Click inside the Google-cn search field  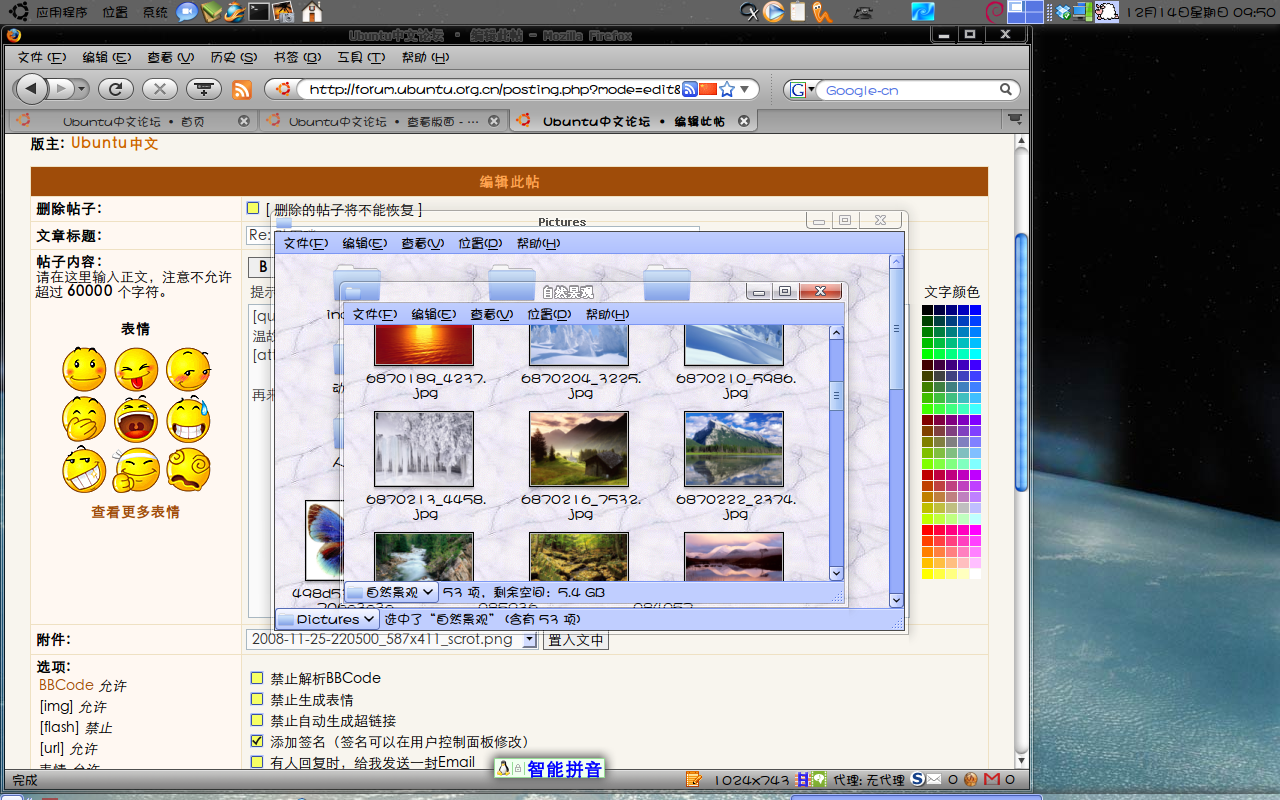(x=908, y=89)
